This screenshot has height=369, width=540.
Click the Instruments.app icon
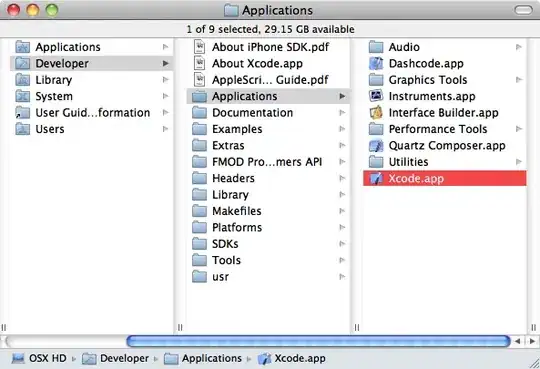(x=376, y=96)
